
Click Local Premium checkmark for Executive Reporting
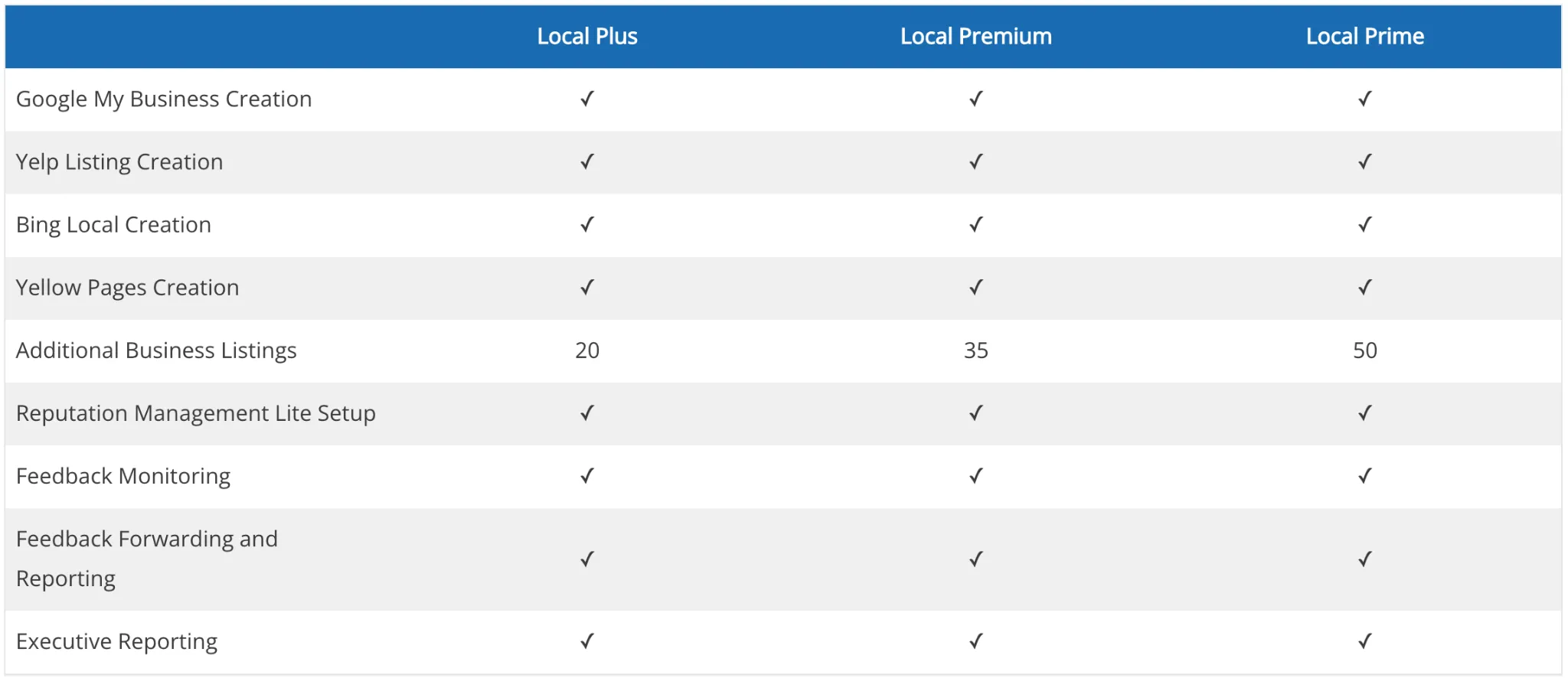[x=976, y=641]
